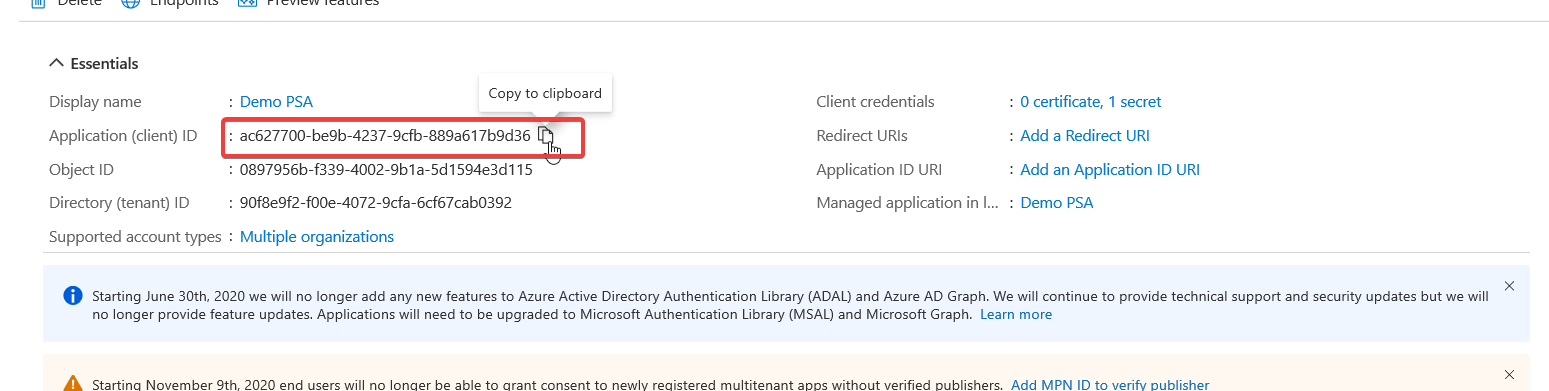Click Add a Redirect URI

pyautogui.click(x=1085, y=136)
